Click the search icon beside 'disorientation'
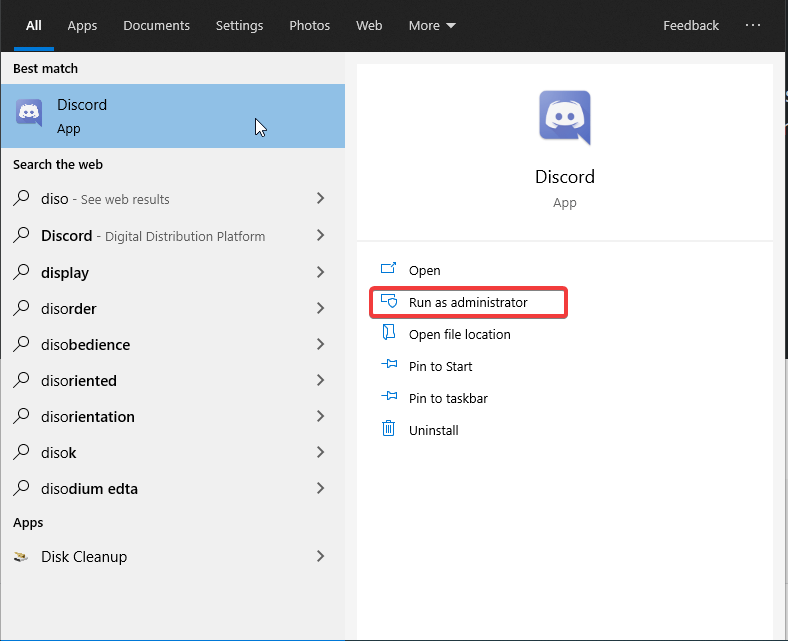788x641 pixels. (21, 416)
